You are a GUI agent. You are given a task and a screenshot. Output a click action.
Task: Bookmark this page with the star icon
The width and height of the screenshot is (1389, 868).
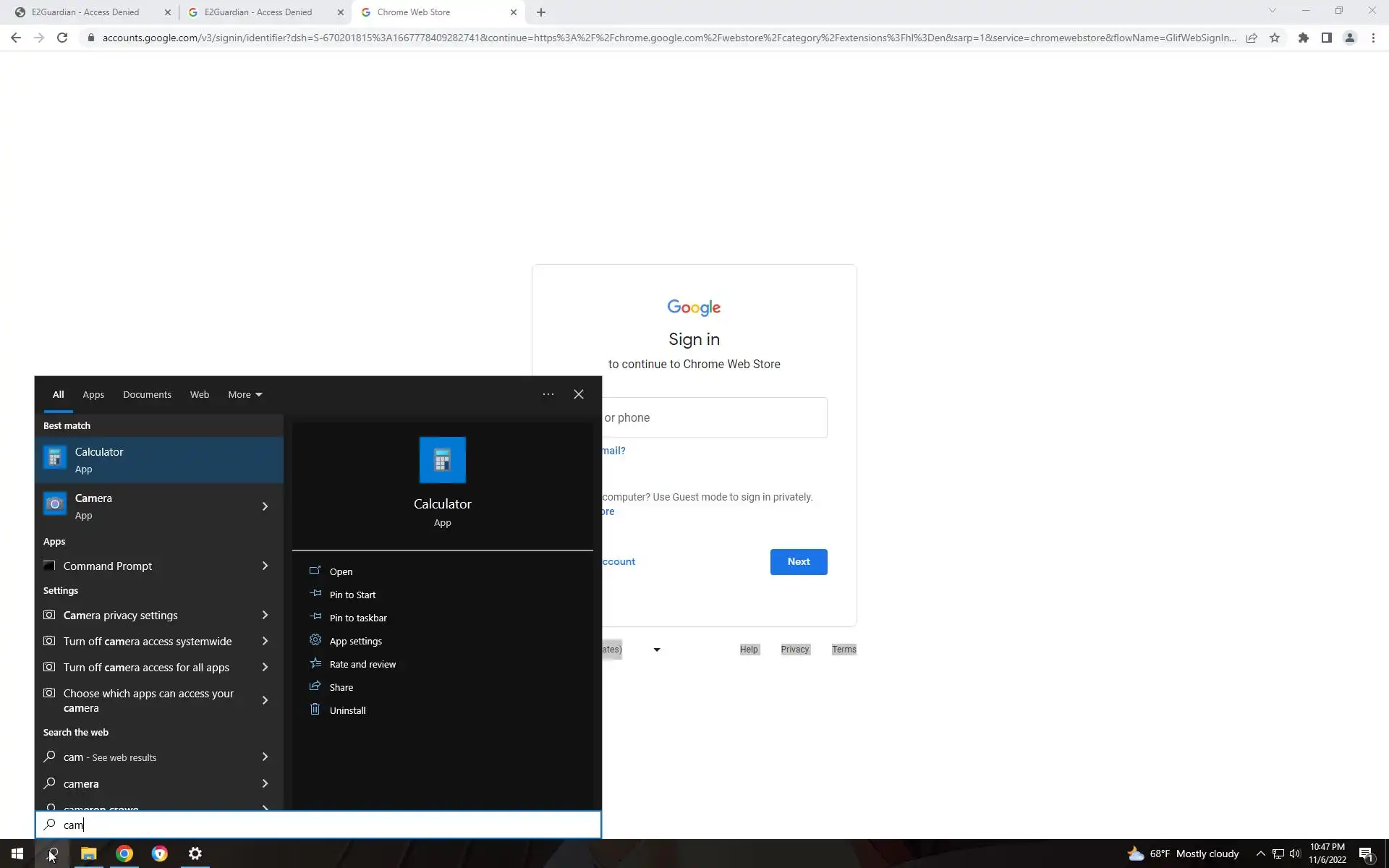[1275, 38]
